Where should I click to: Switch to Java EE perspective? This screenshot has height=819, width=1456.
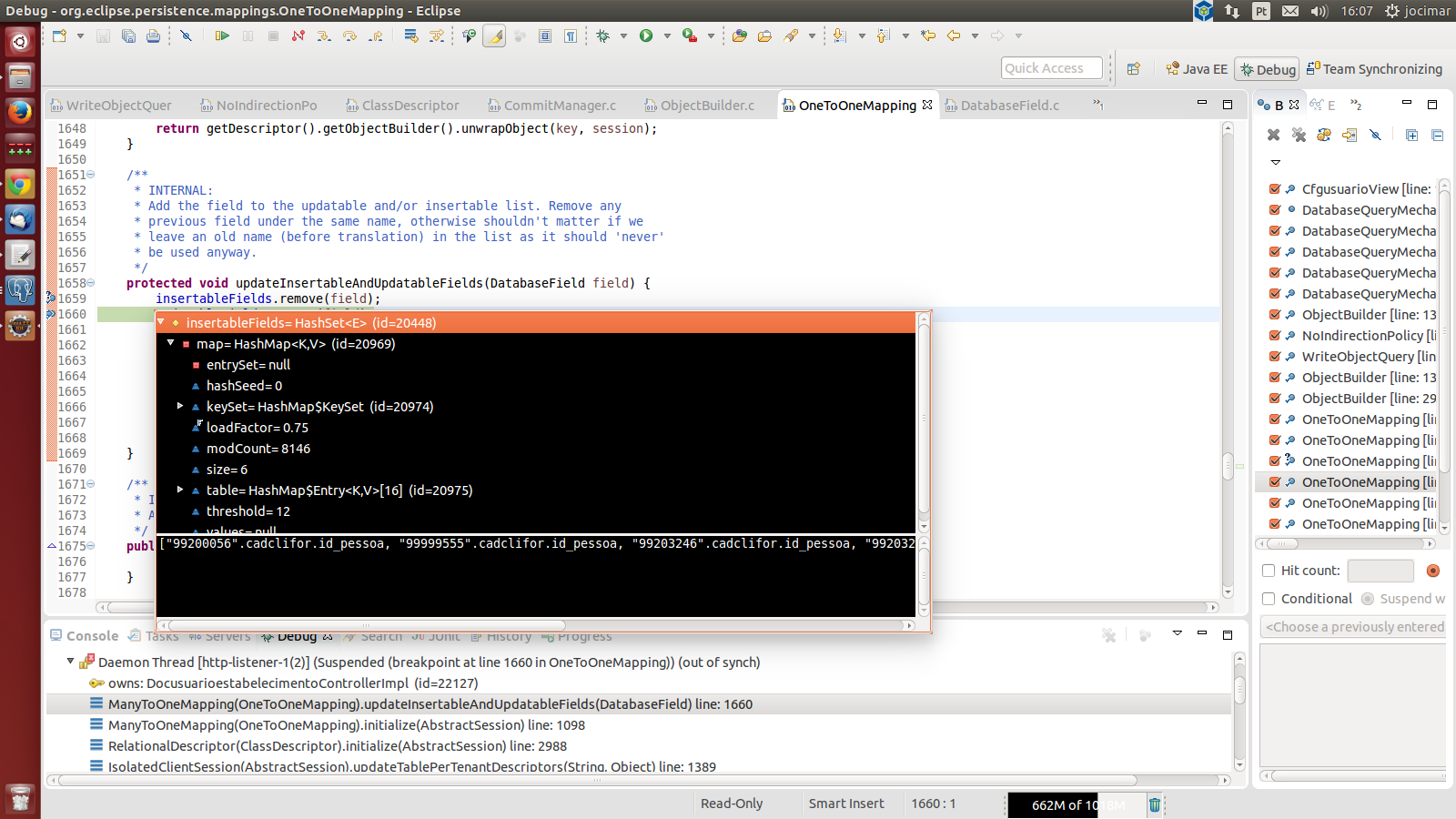pos(1197,69)
